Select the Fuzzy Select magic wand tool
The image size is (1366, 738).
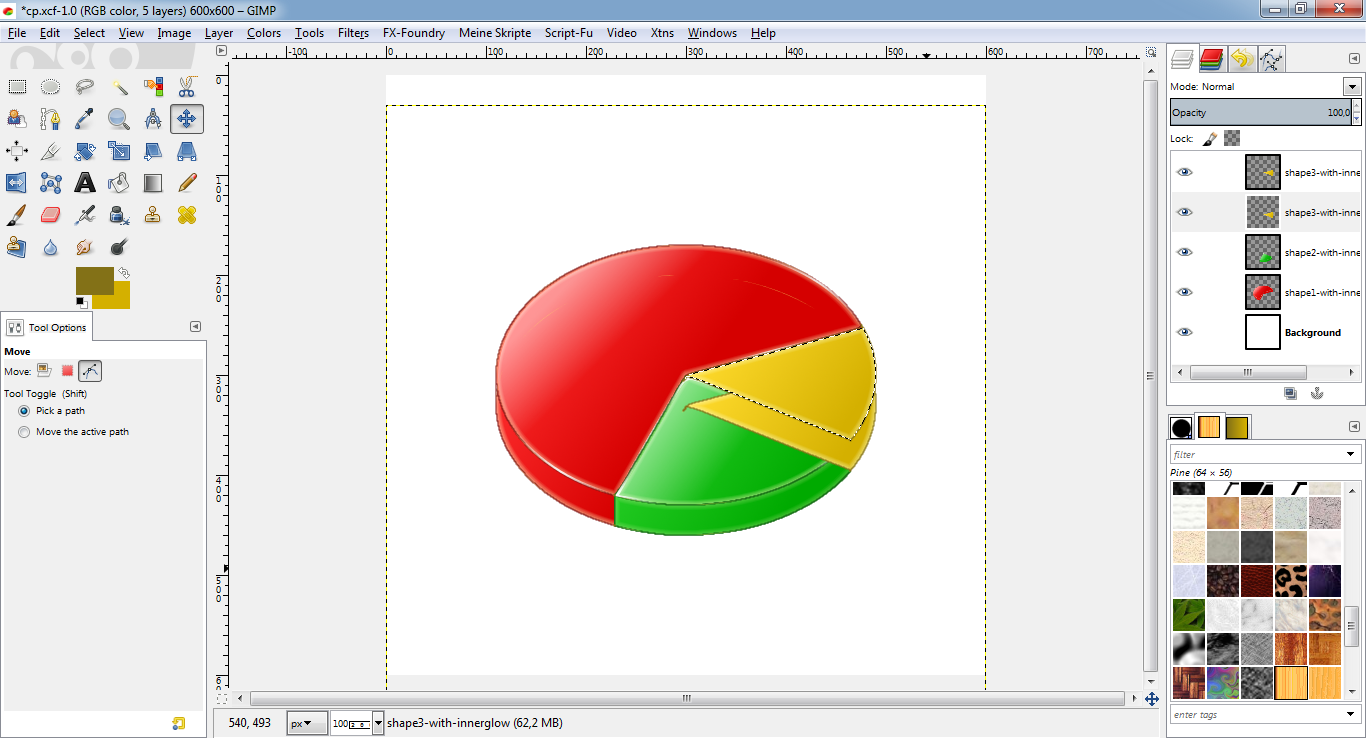pos(119,87)
